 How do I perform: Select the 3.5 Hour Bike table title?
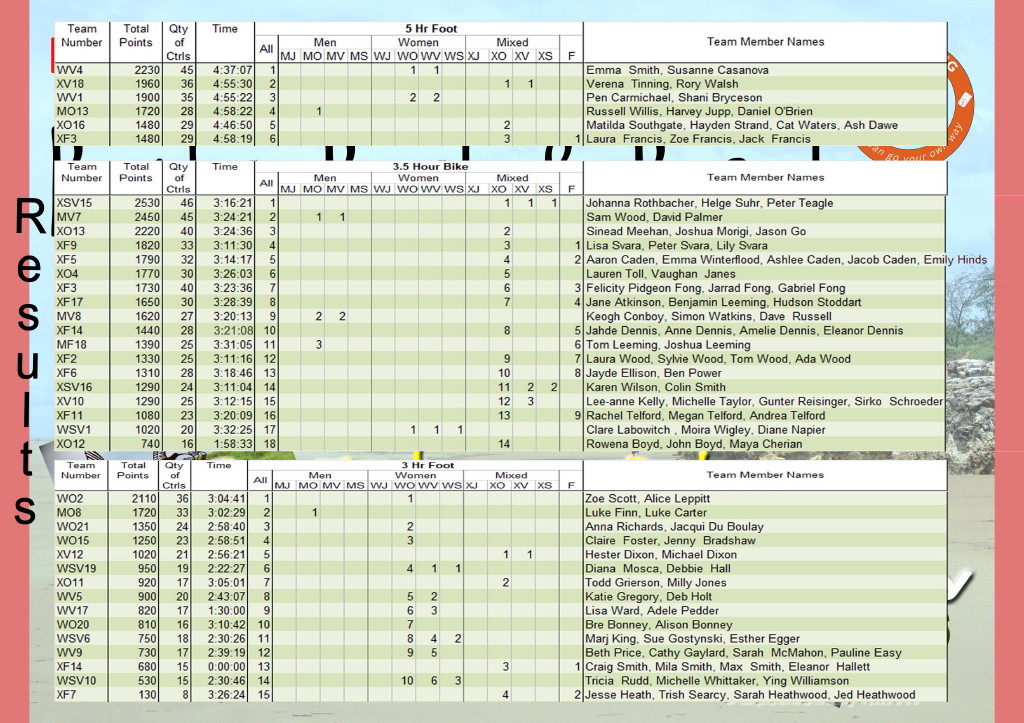coord(431,166)
